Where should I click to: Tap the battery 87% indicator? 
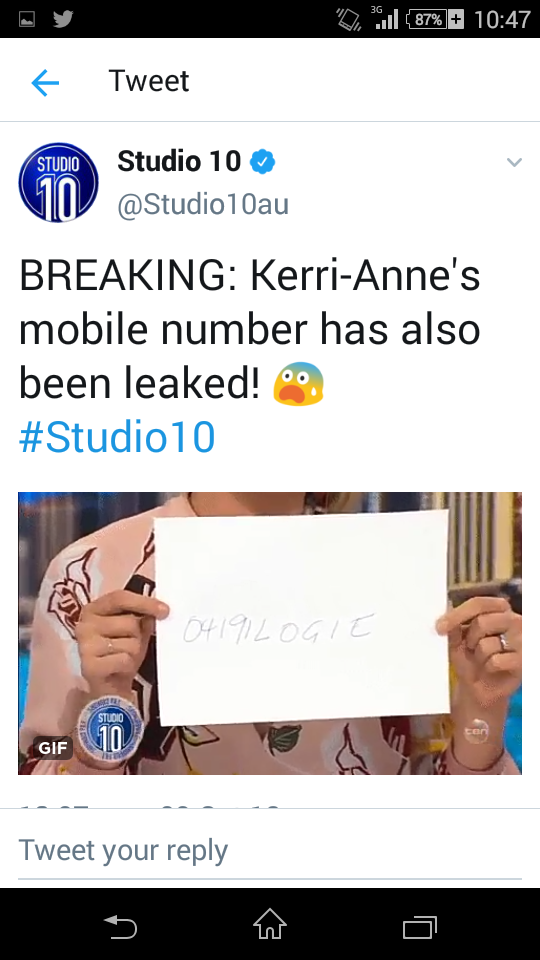click(x=435, y=20)
